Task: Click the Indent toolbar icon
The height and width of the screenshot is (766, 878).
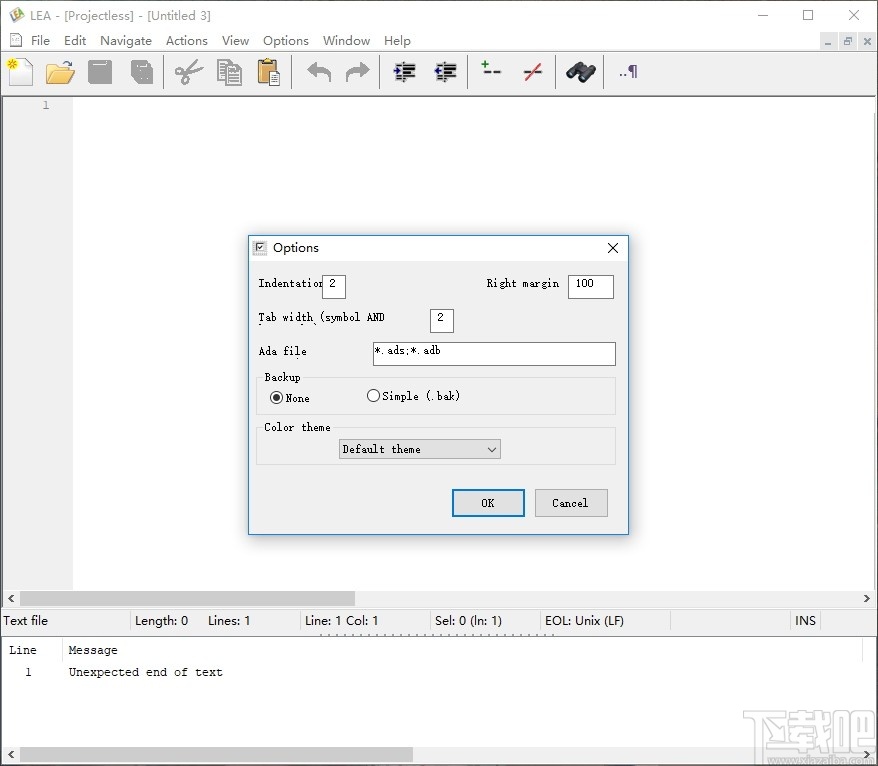Action: tap(404, 72)
